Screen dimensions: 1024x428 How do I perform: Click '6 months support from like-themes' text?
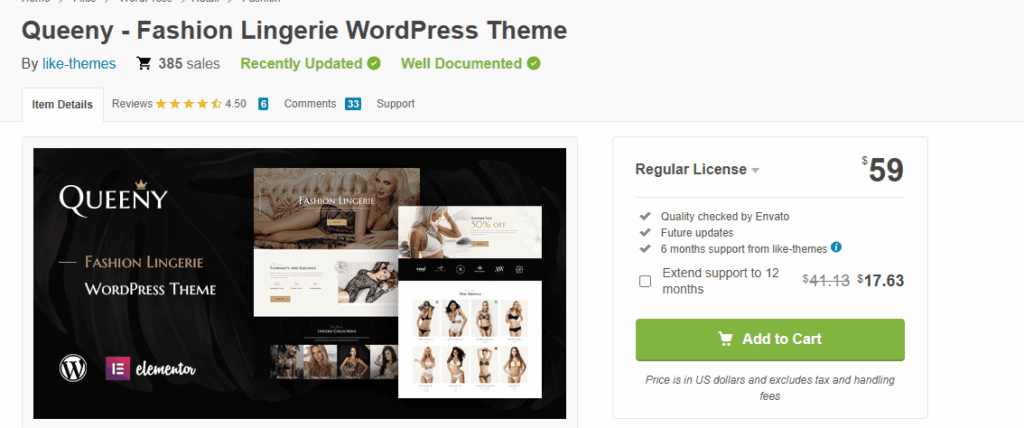click(x=744, y=249)
